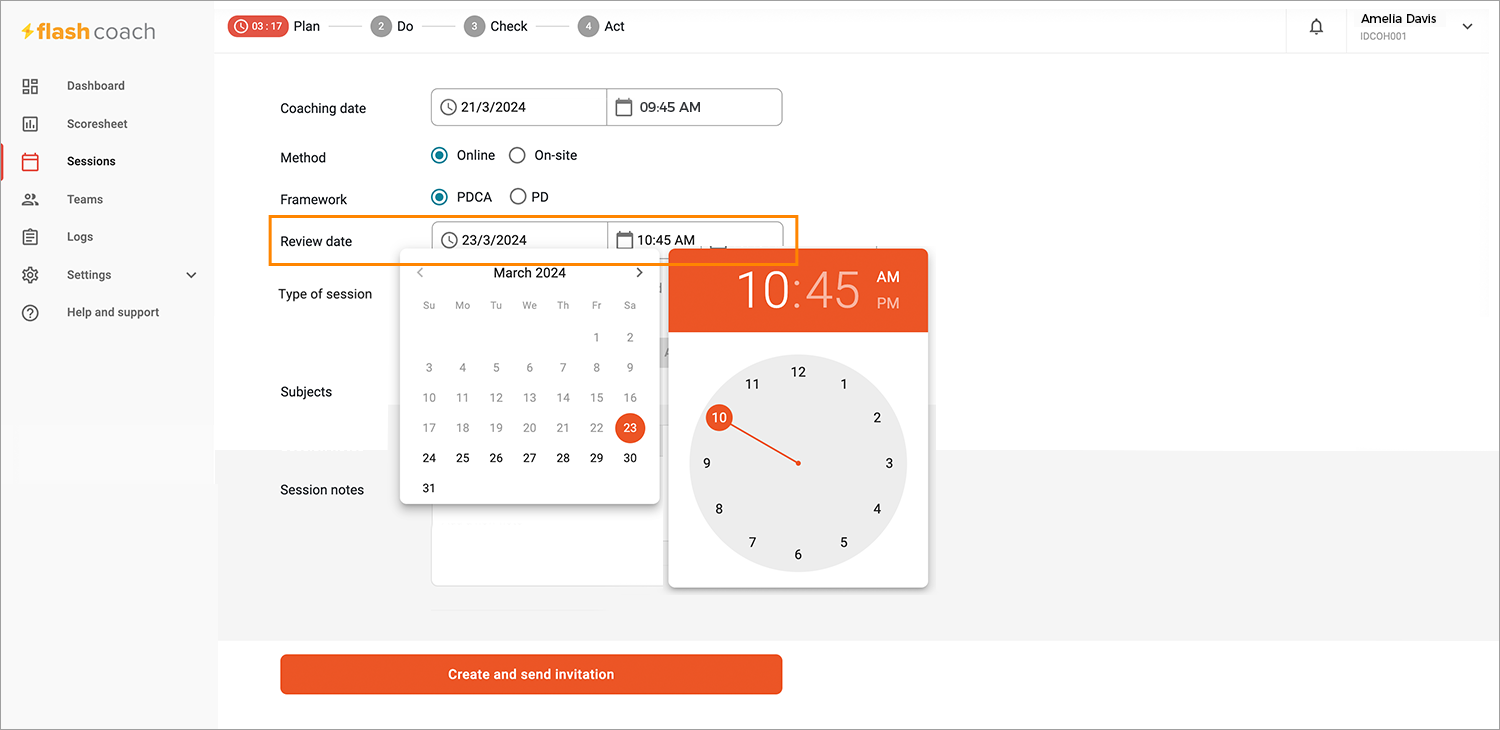Expand the Settings menu chevron
1500x730 pixels.
click(x=192, y=275)
